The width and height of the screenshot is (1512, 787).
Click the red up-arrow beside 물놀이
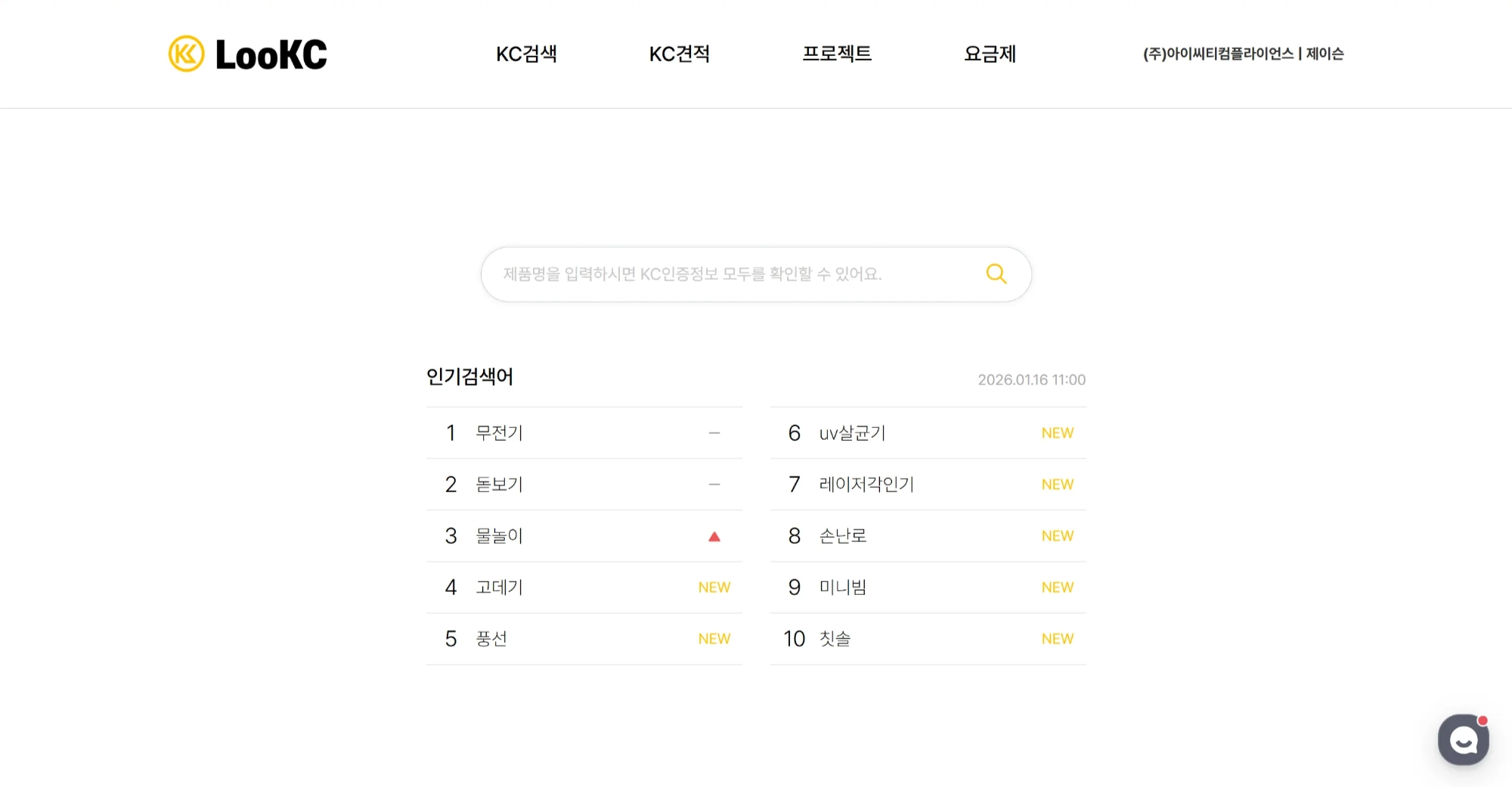tap(714, 537)
